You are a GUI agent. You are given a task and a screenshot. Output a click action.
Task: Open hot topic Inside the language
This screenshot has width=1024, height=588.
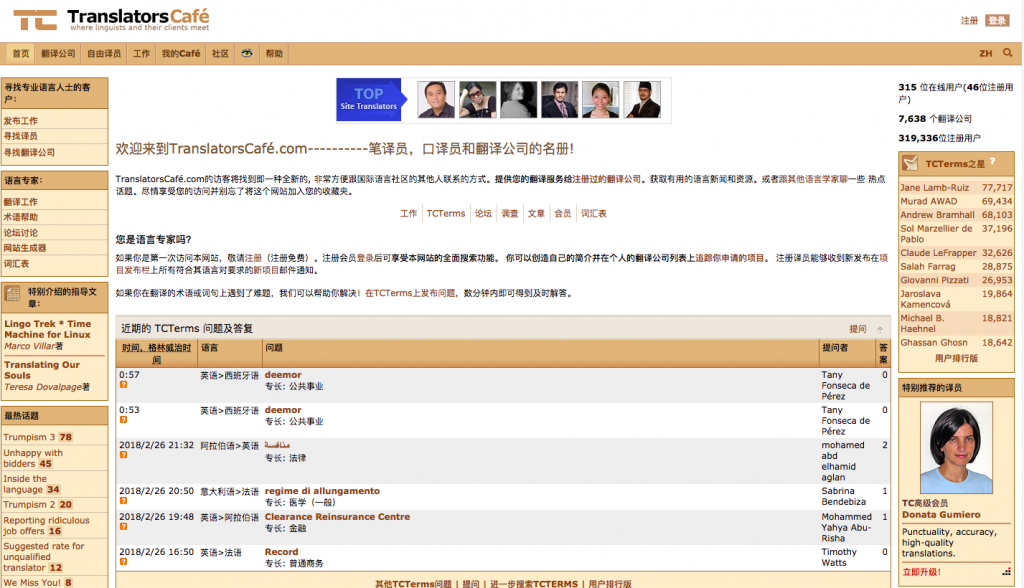[25, 484]
